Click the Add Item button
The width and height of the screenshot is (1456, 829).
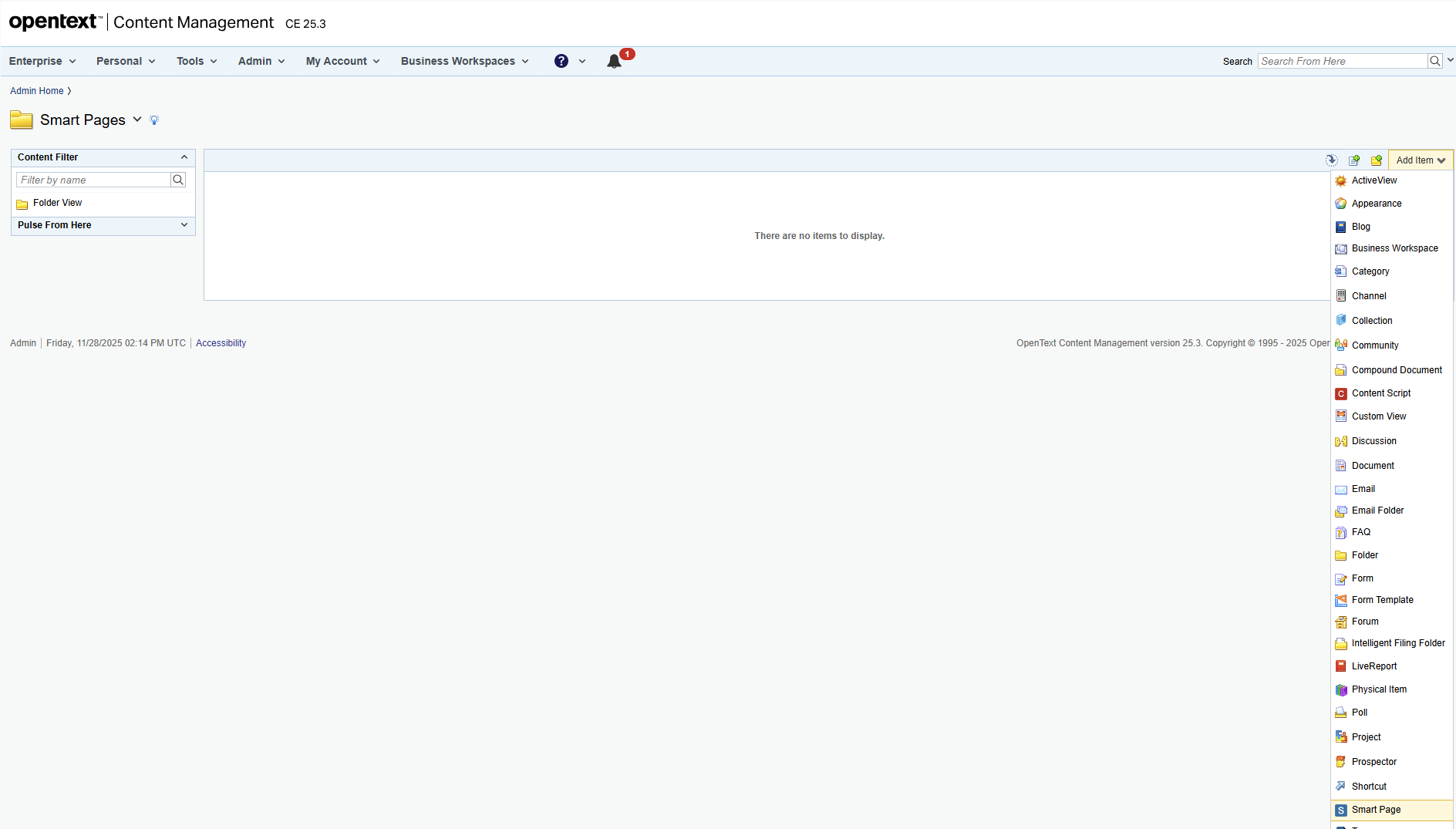1419,160
